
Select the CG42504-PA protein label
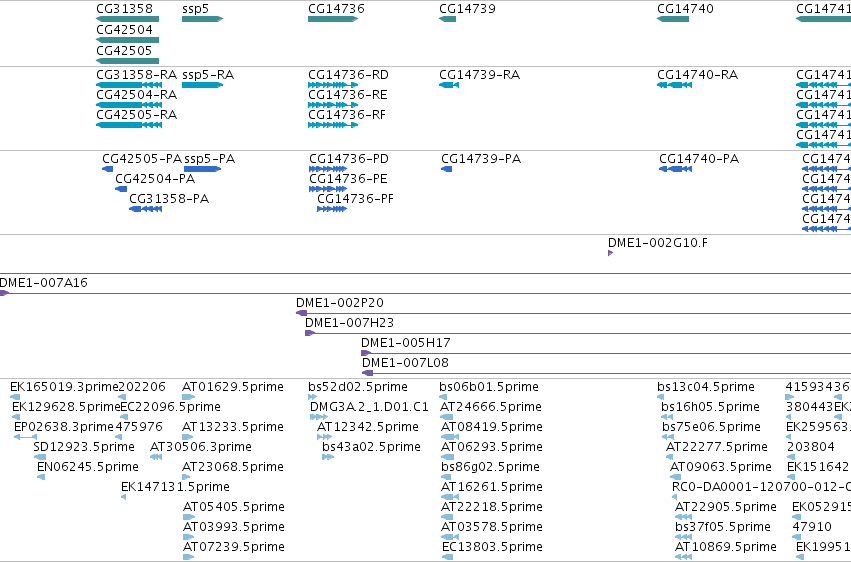coord(155,179)
